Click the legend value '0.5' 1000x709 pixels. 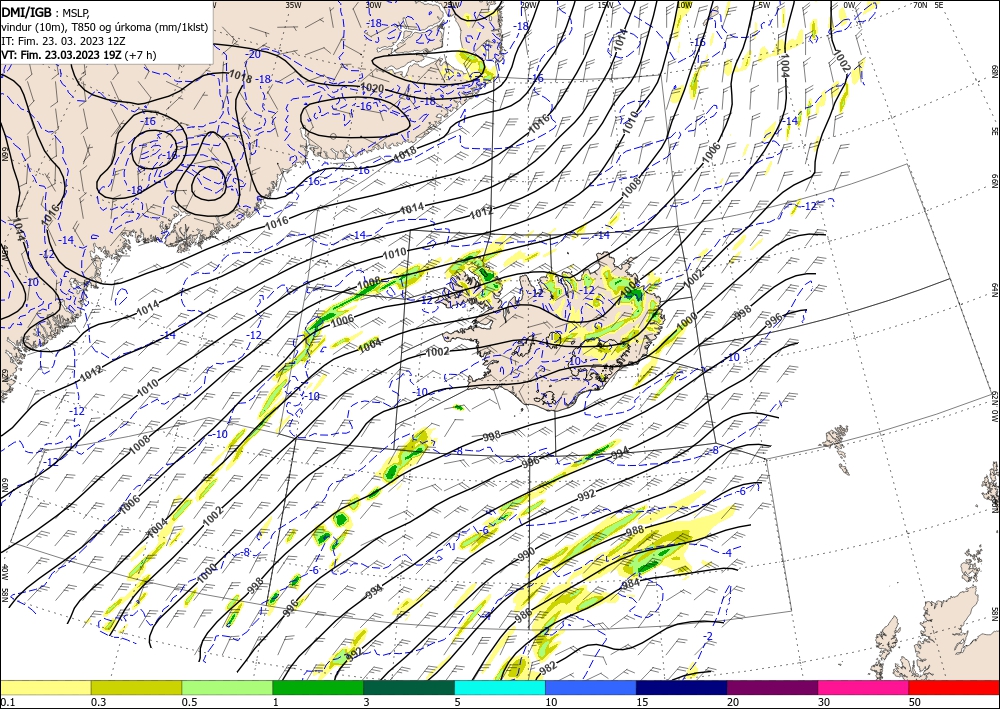click(x=189, y=702)
